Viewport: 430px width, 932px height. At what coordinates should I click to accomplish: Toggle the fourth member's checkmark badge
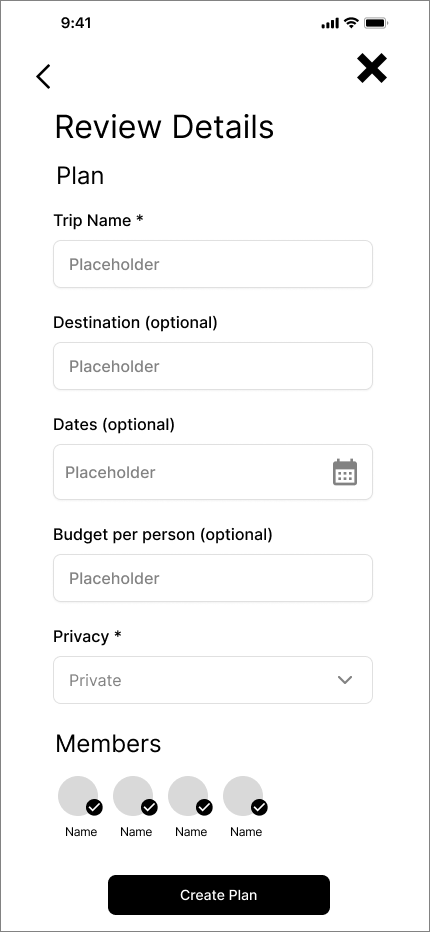[259, 807]
